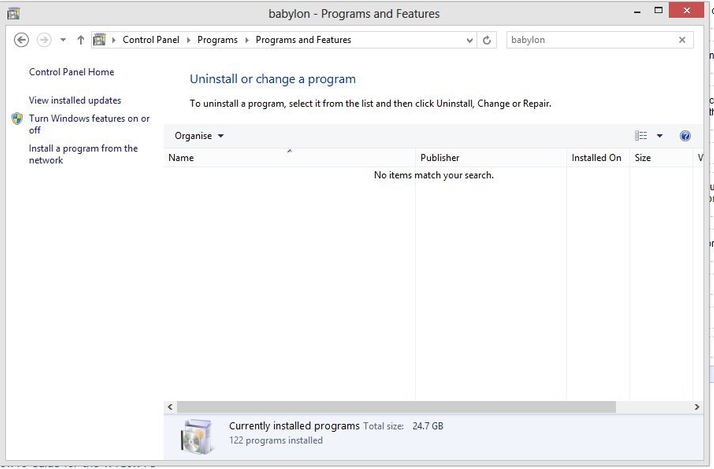Click the 'Uninstall or change a program' heading
714x469 pixels.
coord(273,79)
